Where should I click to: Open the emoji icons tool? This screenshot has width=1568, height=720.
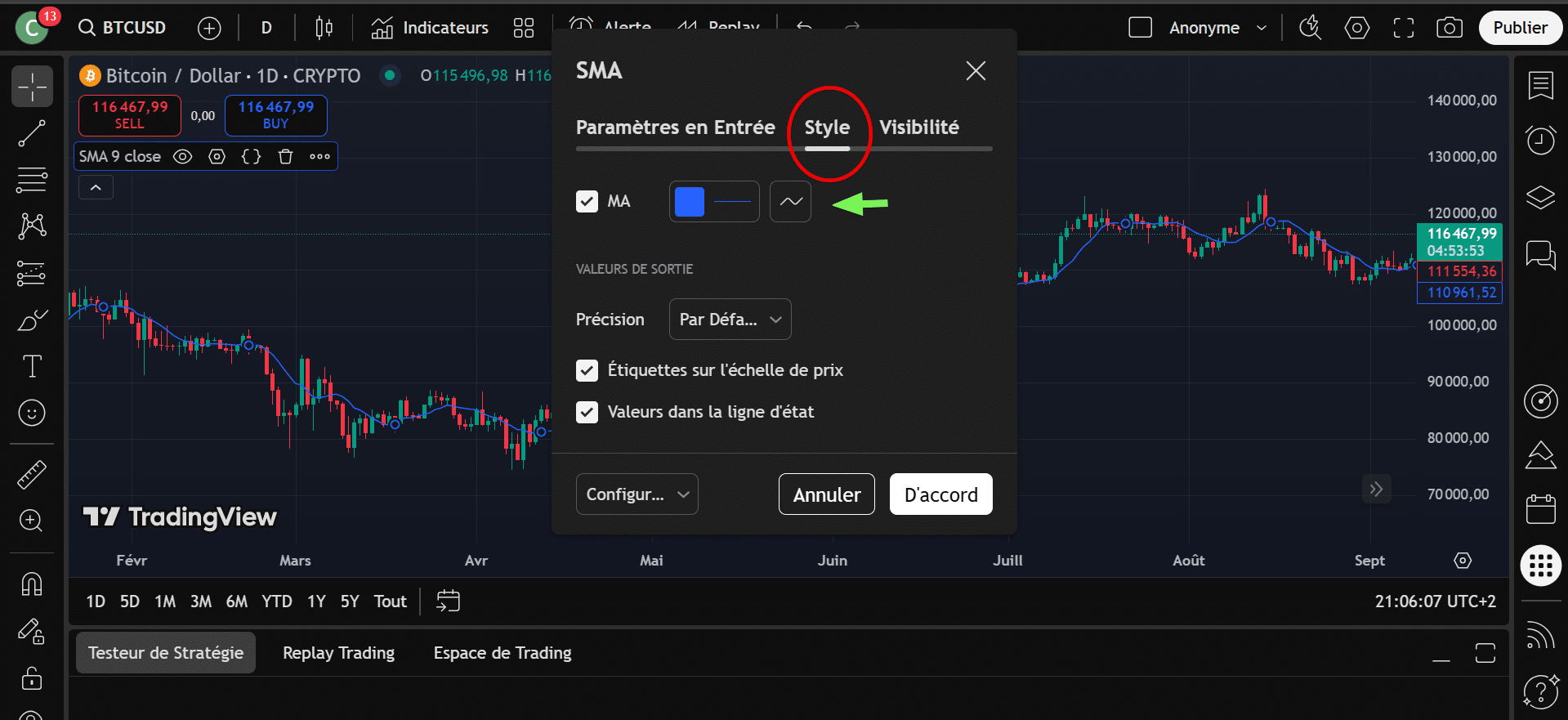pos(32,413)
